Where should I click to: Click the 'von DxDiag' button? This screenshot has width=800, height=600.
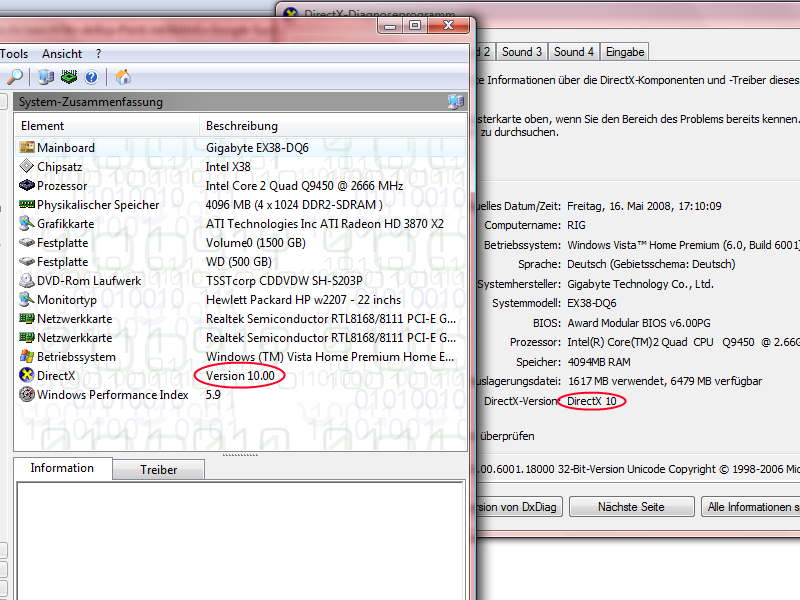(x=518, y=507)
